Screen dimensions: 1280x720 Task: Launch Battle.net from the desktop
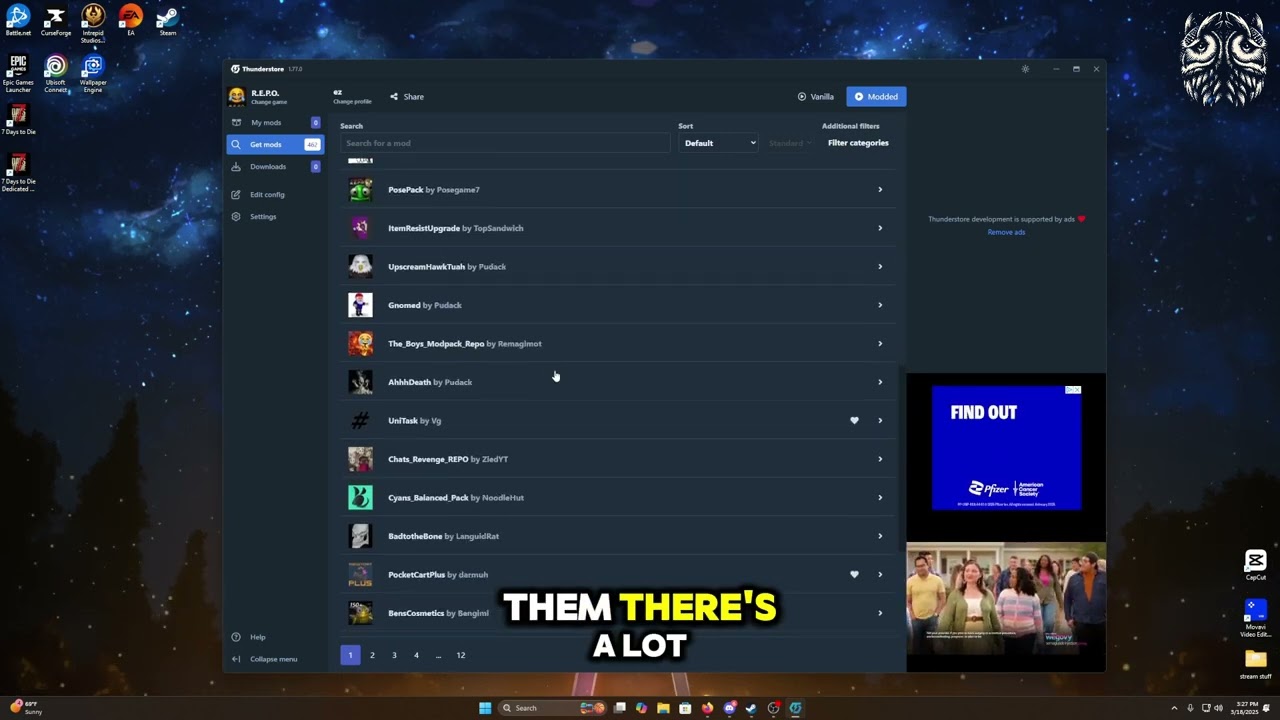click(18, 20)
